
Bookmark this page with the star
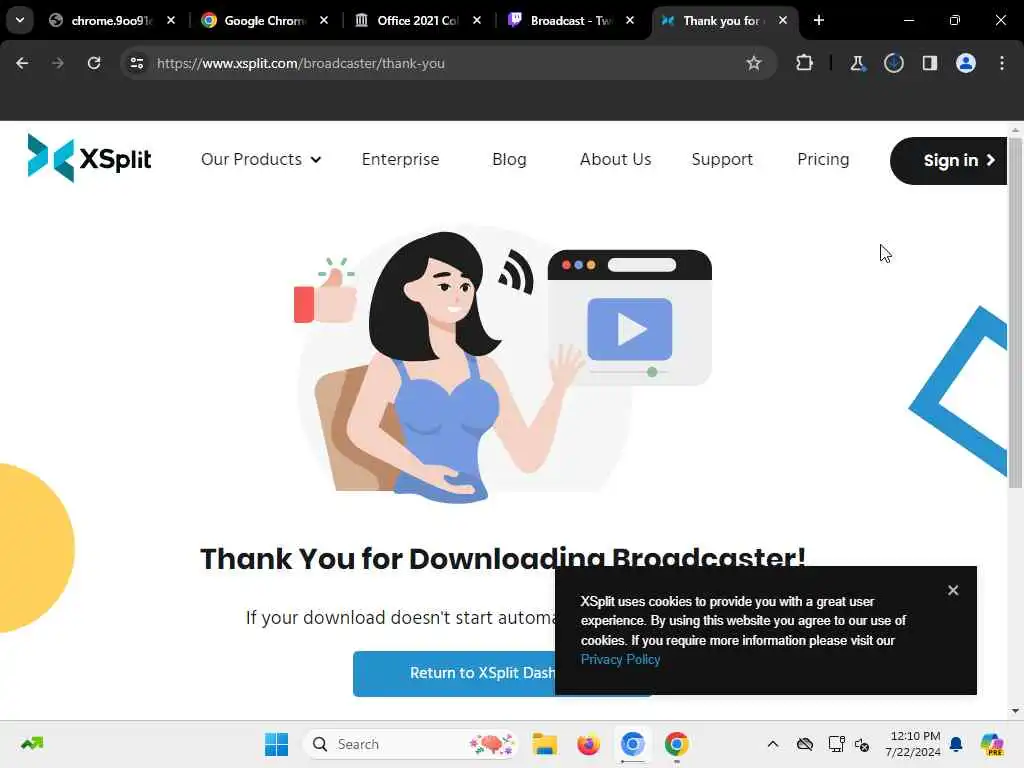click(x=754, y=63)
